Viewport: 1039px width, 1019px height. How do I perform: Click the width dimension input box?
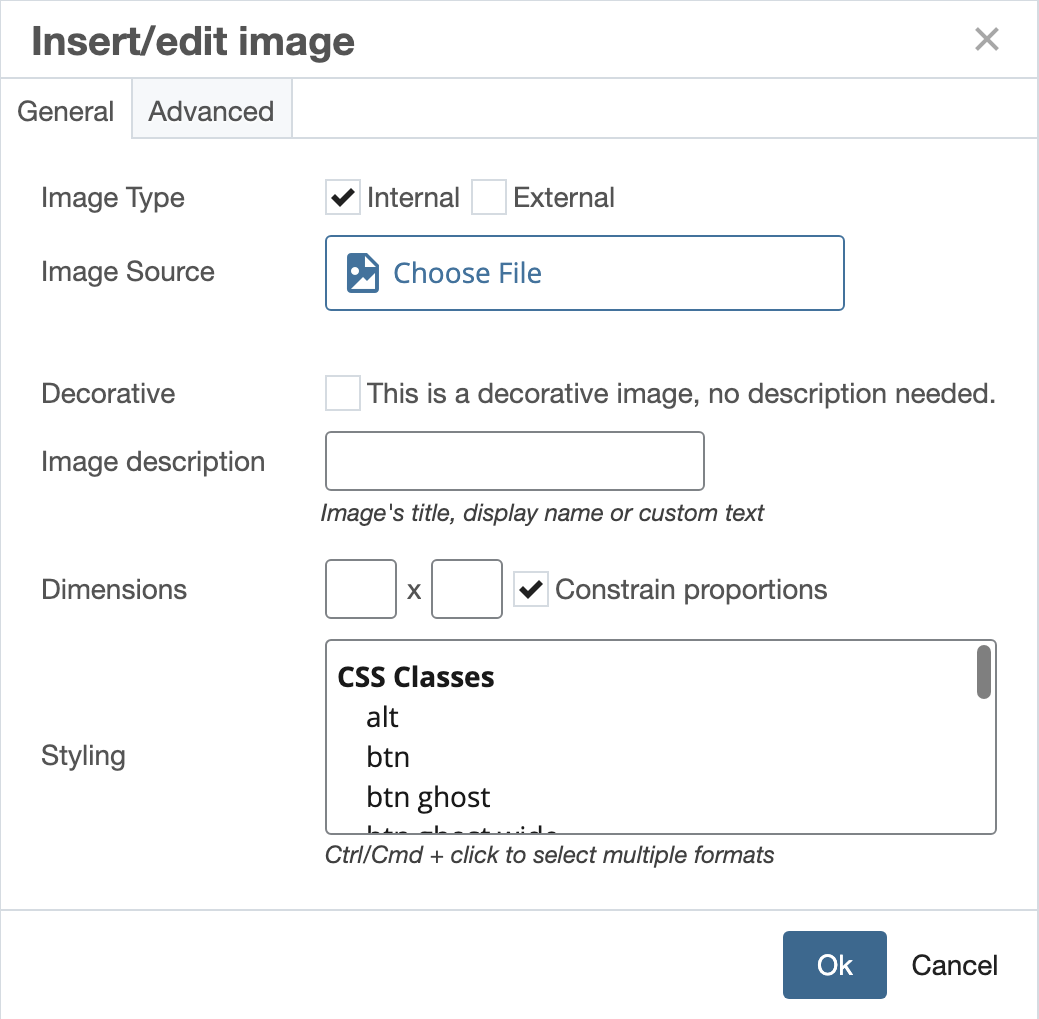tap(361, 589)
